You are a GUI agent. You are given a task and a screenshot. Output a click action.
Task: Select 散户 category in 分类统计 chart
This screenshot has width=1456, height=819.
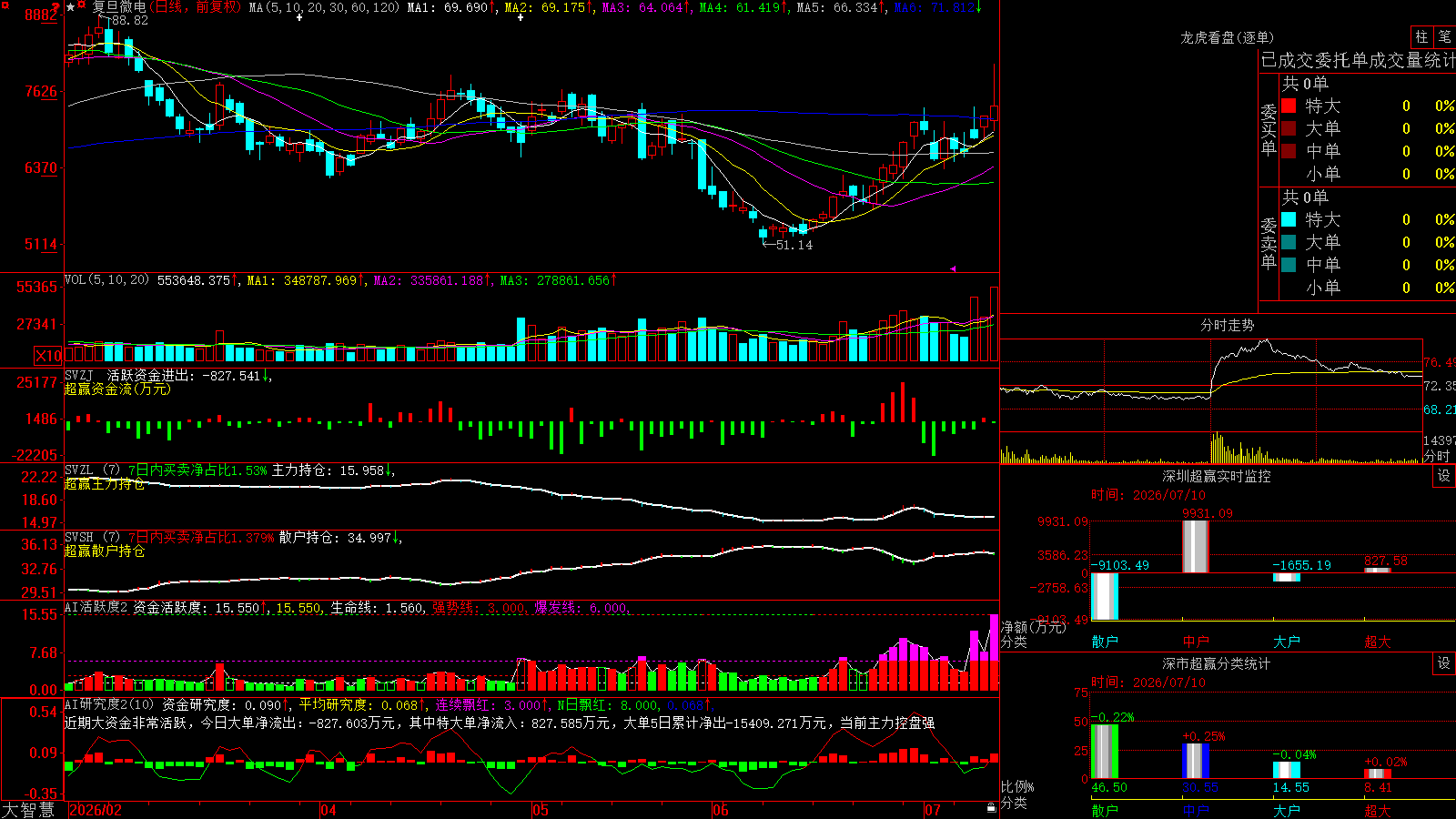click(1105, 810)
